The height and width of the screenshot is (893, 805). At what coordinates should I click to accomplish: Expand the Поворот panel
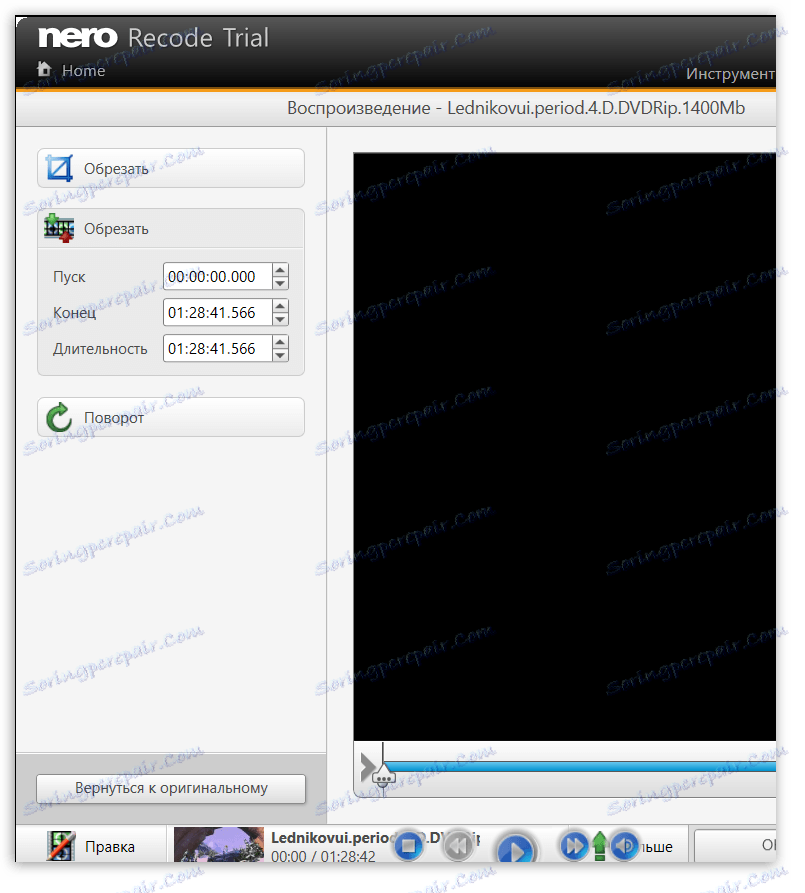point(171,417)
